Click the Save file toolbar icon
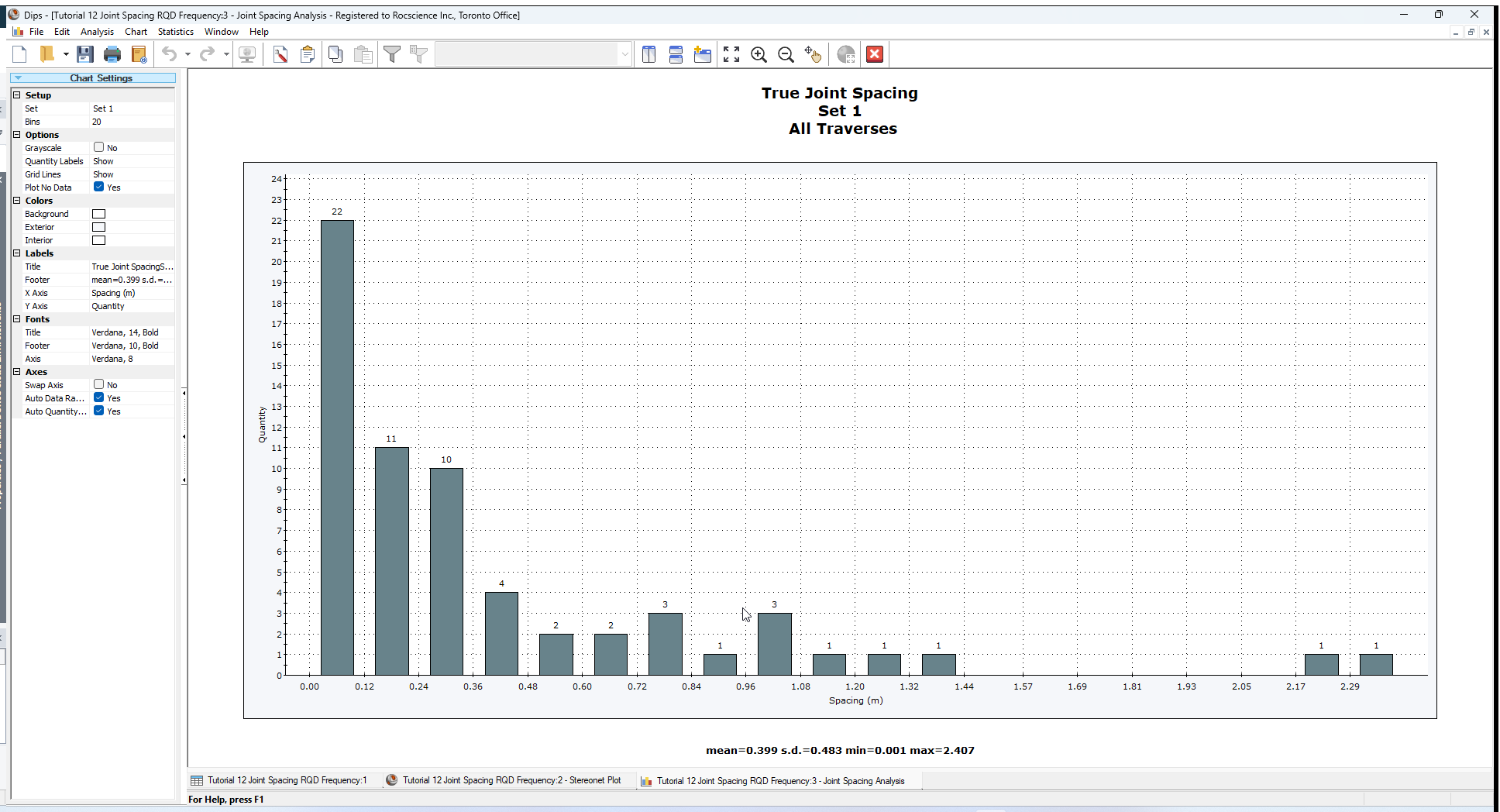The width and height of the screenshot is (1500, 812). click(x=85, y=54)
